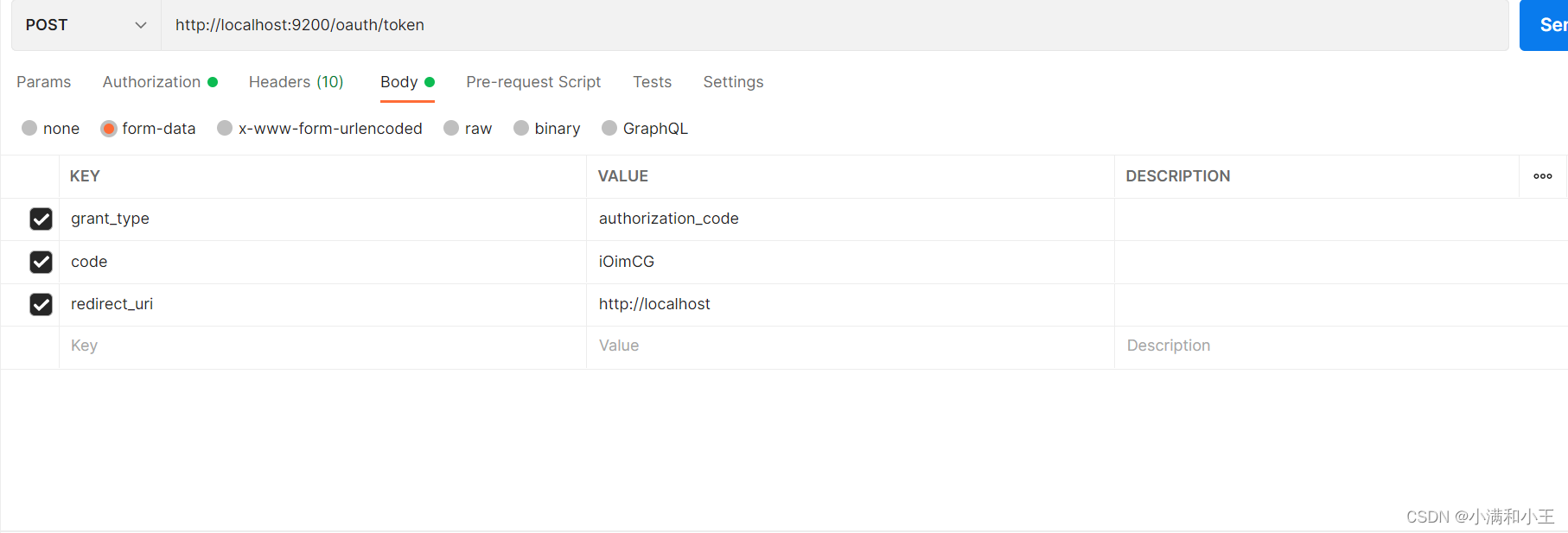This screenshot has height=533, width=1568.
Task: Select the none body type
Action: (29, 128)
